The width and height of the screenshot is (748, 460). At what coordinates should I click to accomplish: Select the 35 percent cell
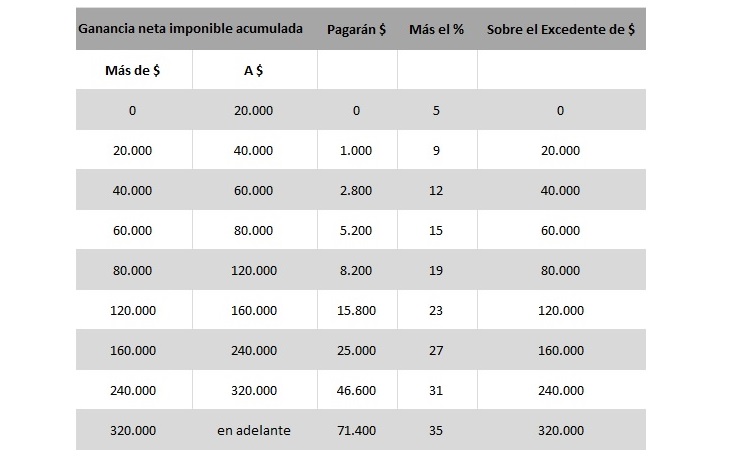point(437,430)
